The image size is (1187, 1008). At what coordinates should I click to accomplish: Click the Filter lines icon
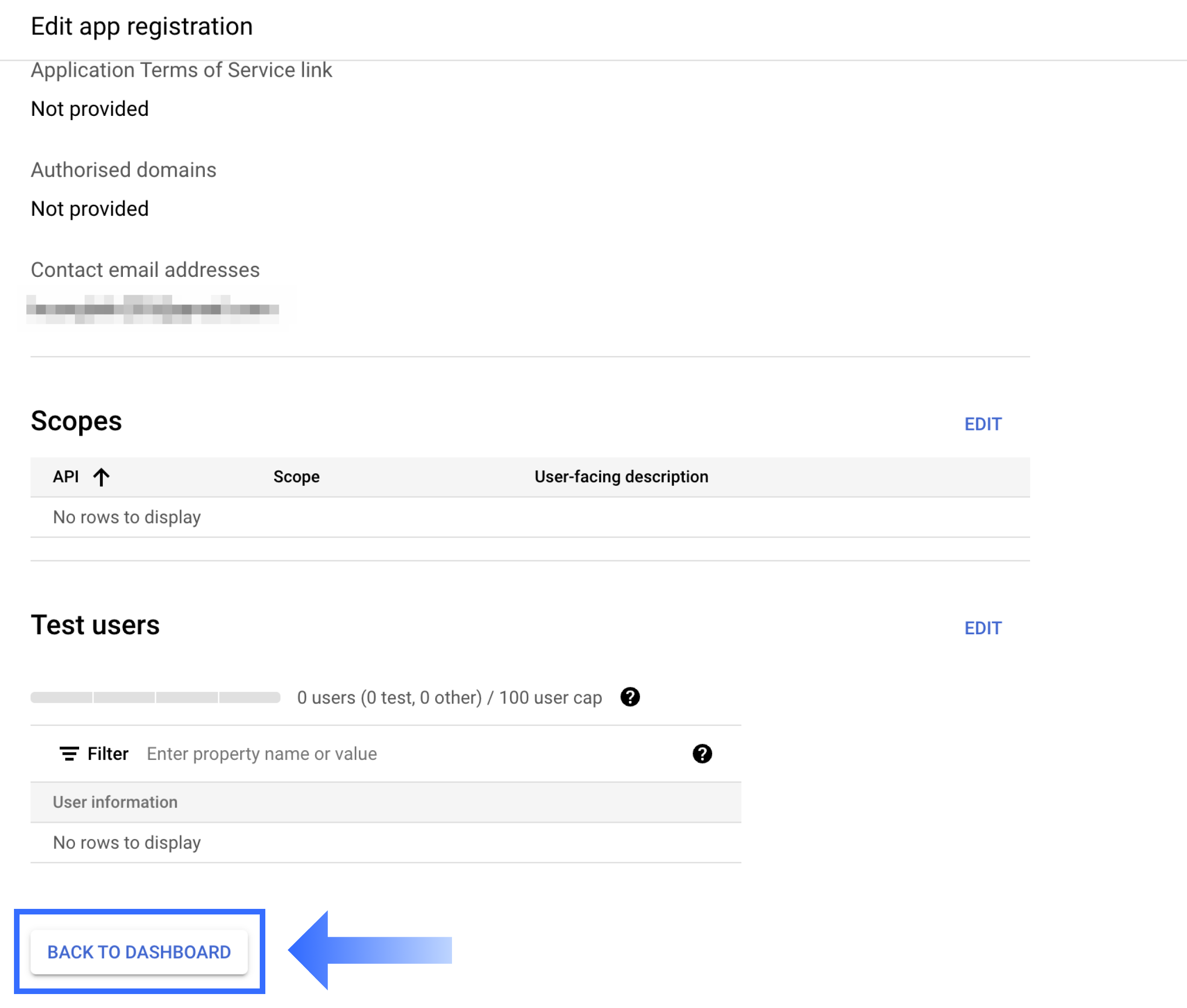click(69, 754)
